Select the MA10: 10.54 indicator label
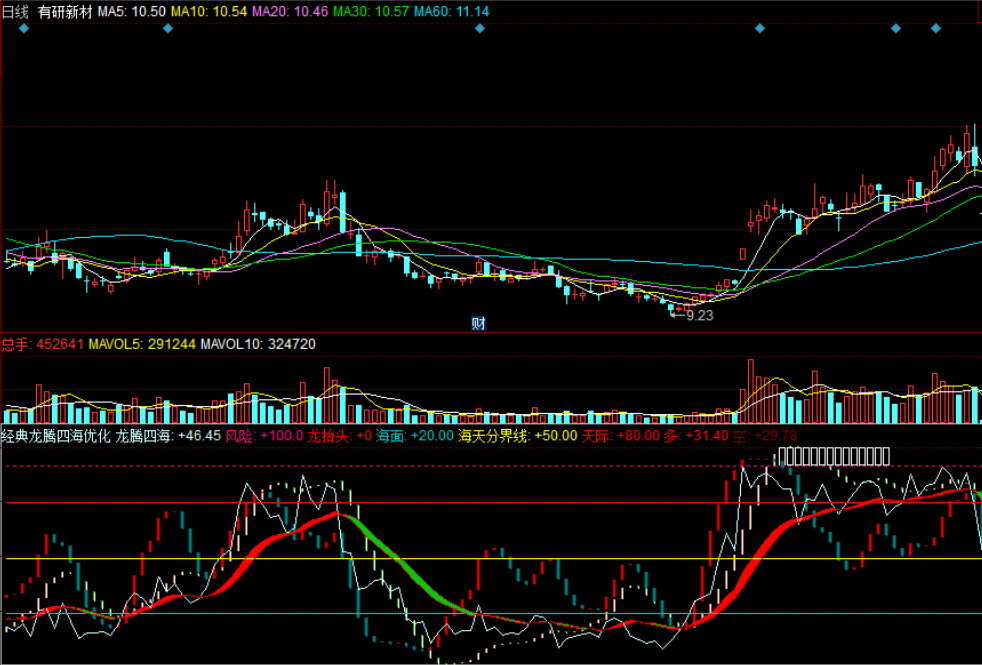982x665 pixels. pos(209,11)
